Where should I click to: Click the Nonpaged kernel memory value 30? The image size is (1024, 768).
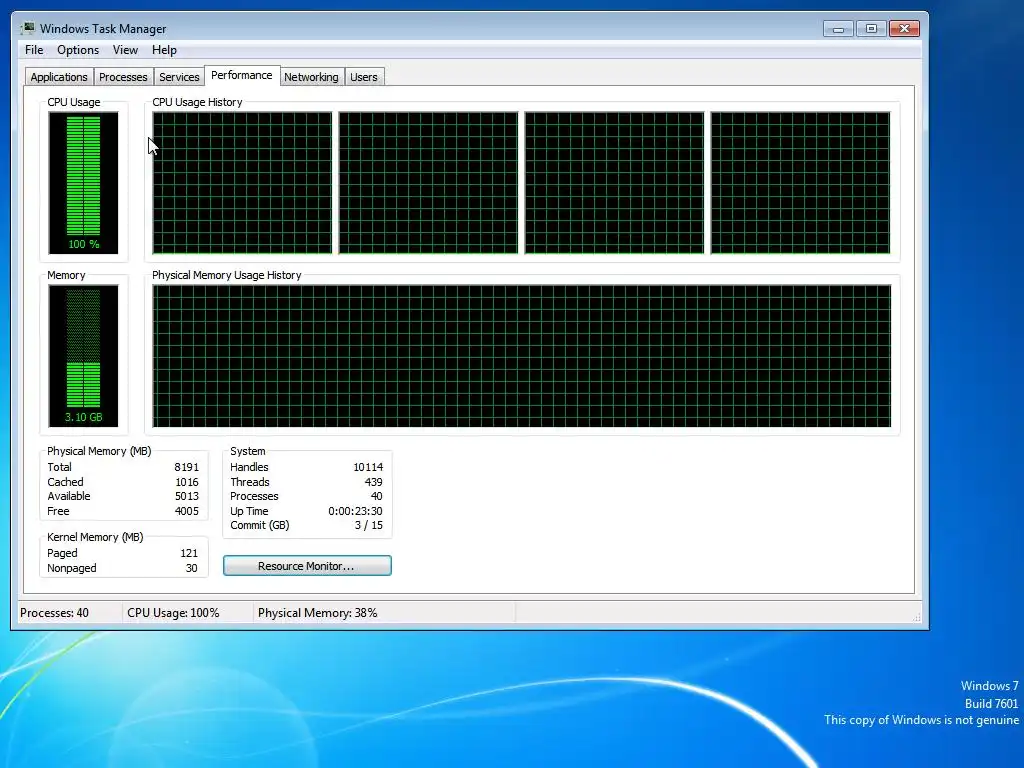(x=191, y=568)
